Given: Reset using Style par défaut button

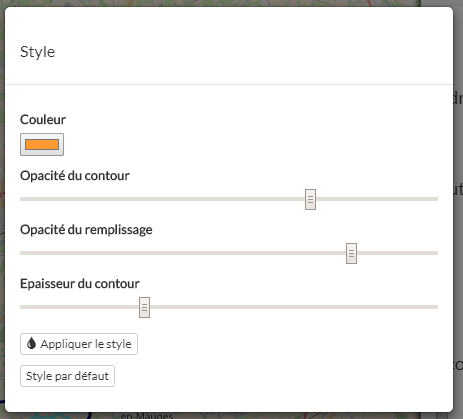Looking at the screenshot, I should 67,376.
